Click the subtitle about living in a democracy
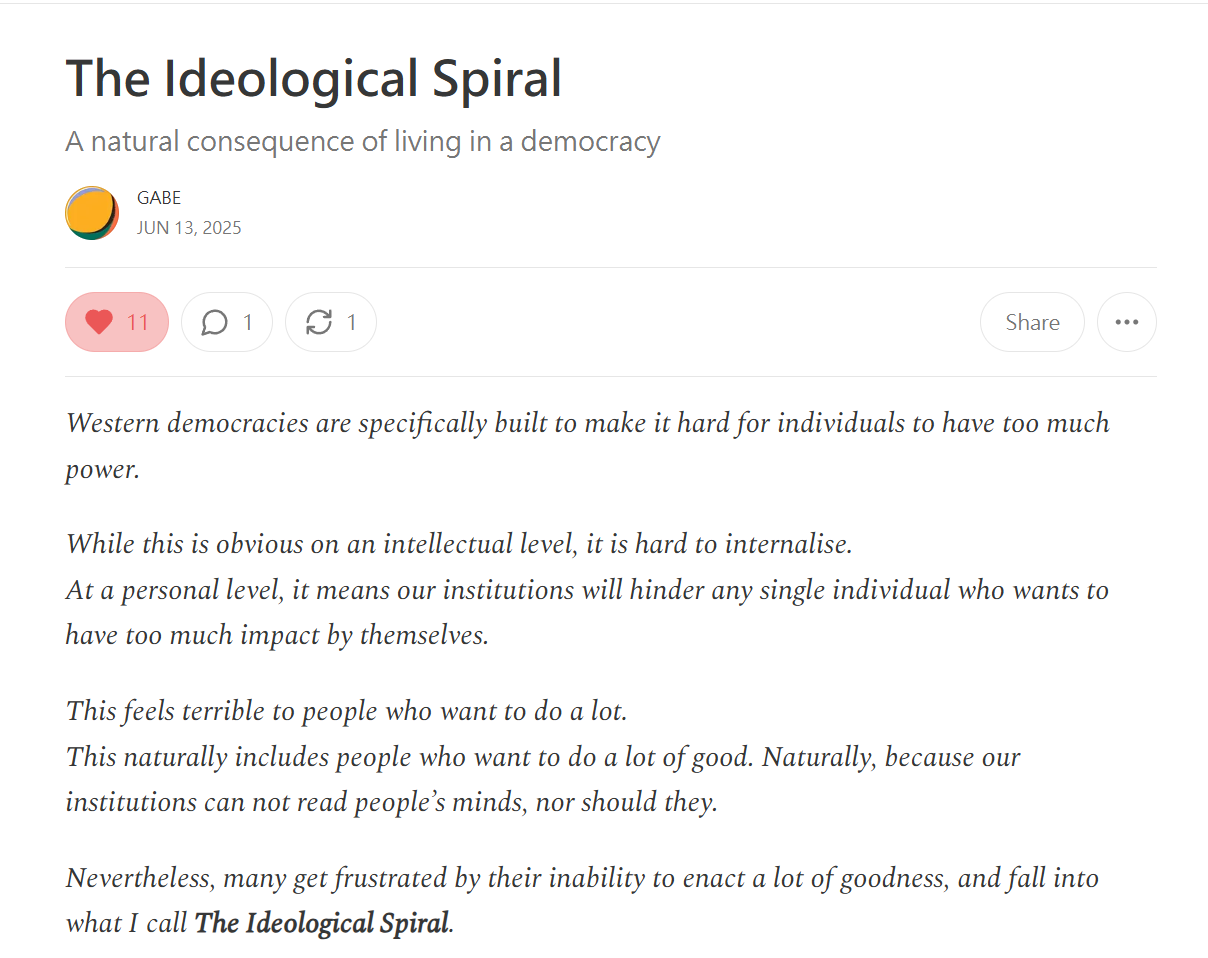The width and height of the screenshot is (1208, 958). click(363, 141)
